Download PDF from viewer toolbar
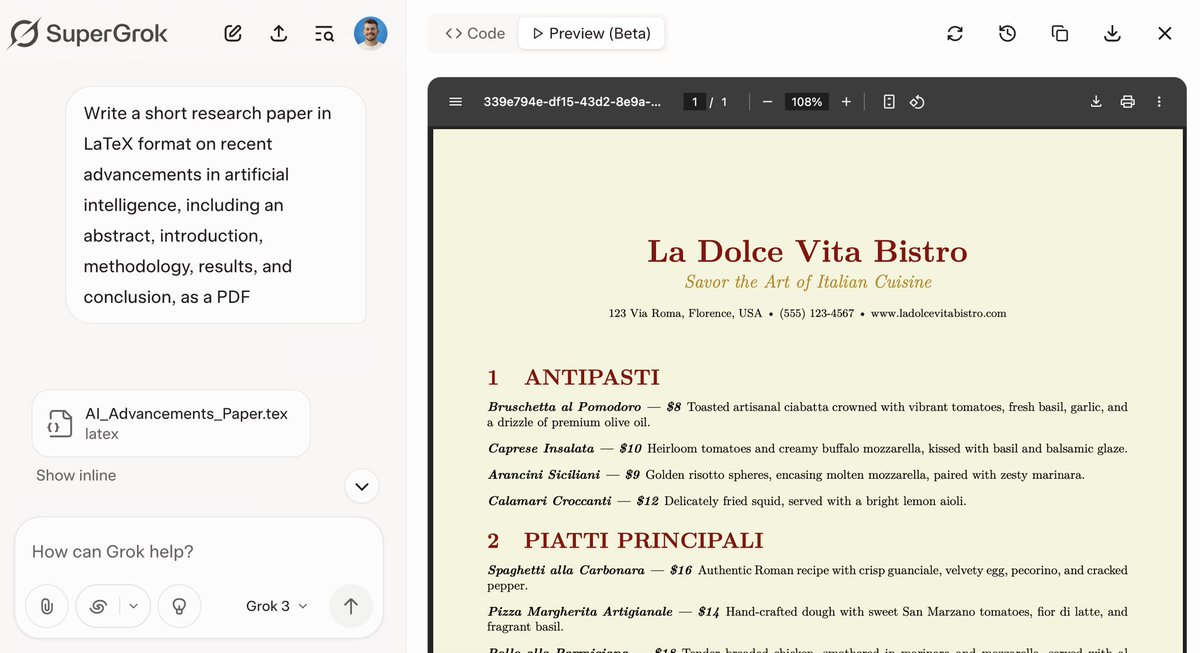This screenshot has width=1200, height=653. (1096, 101)
